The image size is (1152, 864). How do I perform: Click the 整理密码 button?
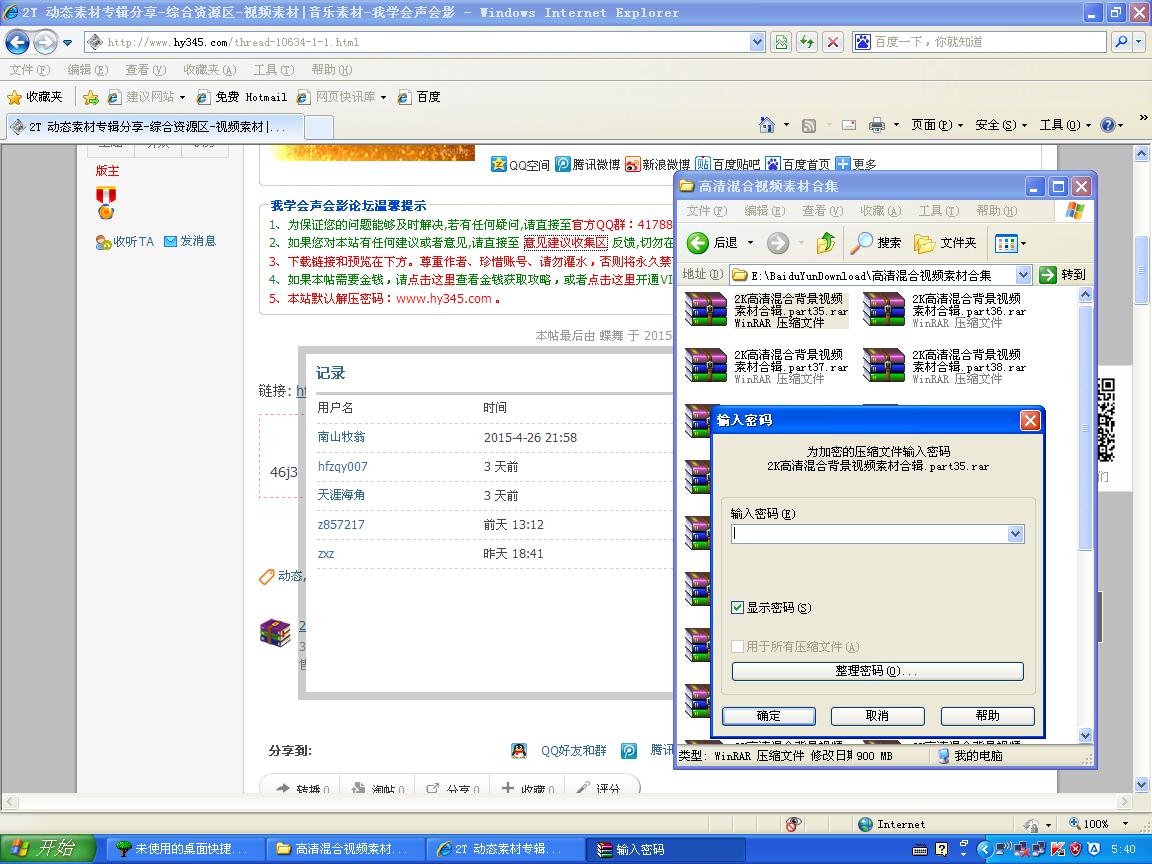pyautogui.click(x=877, y=671)
